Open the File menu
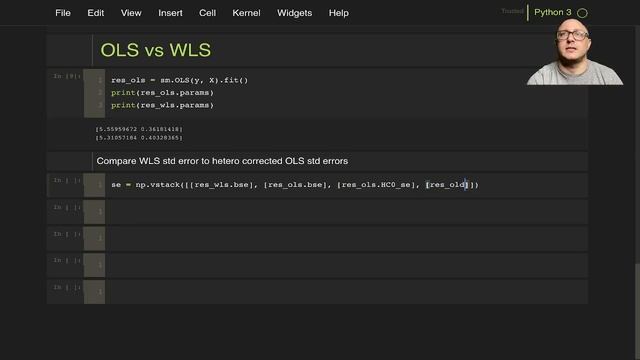The width and height of the screenshot is (640, 360). tap(63, 13)
